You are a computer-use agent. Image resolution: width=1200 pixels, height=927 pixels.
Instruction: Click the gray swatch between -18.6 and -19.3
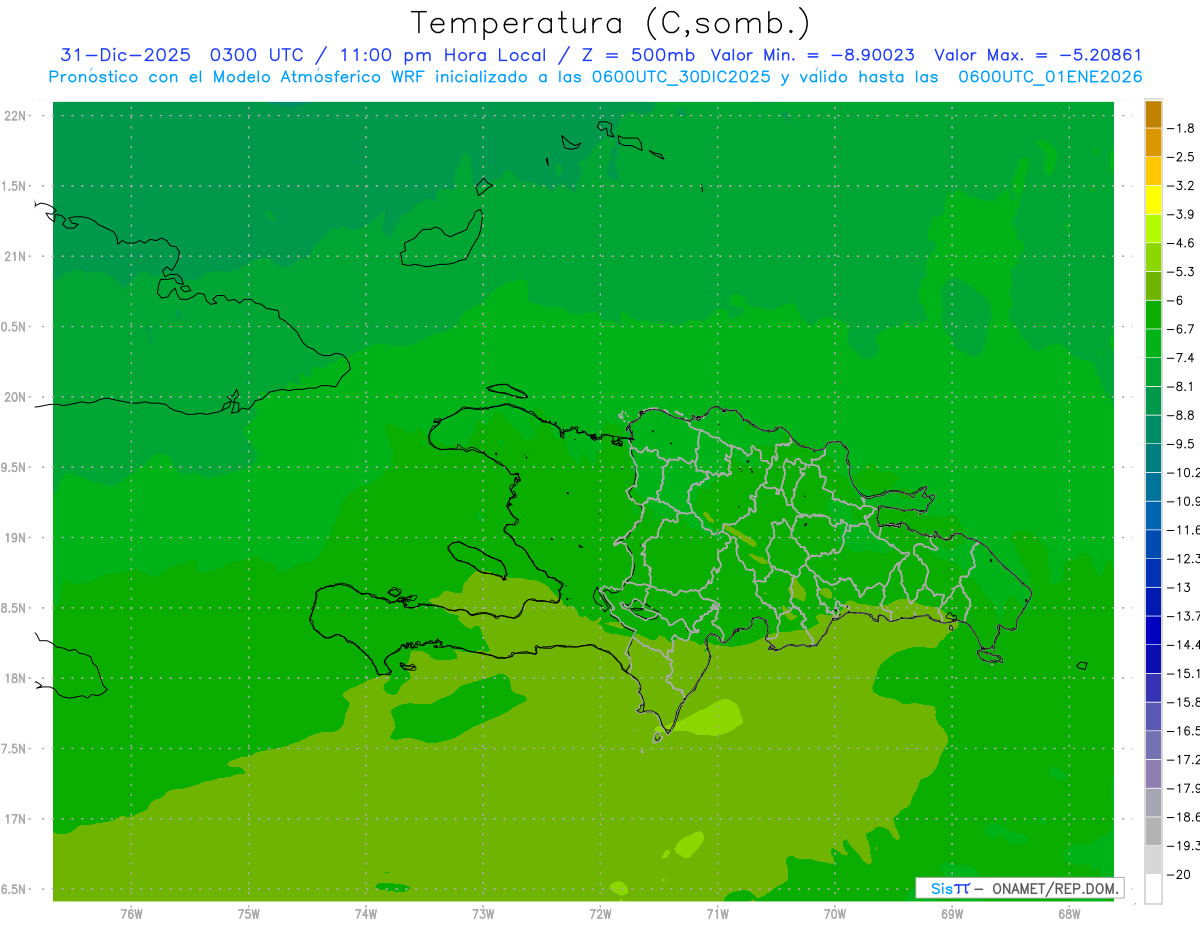point(1153,831)
